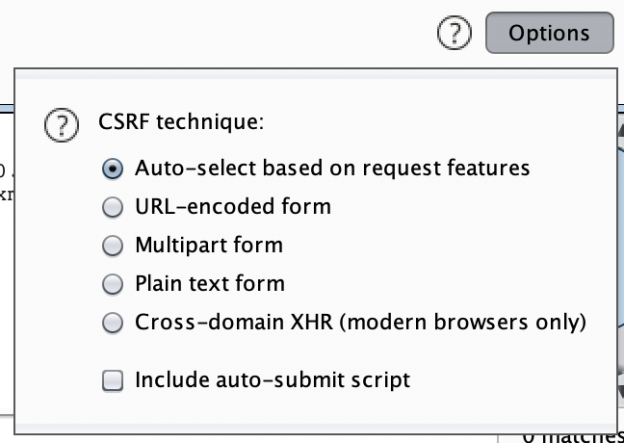The image size is (624, 443).
Task: Select the Multipart form radio button
Action: click(x=114, y=245)
